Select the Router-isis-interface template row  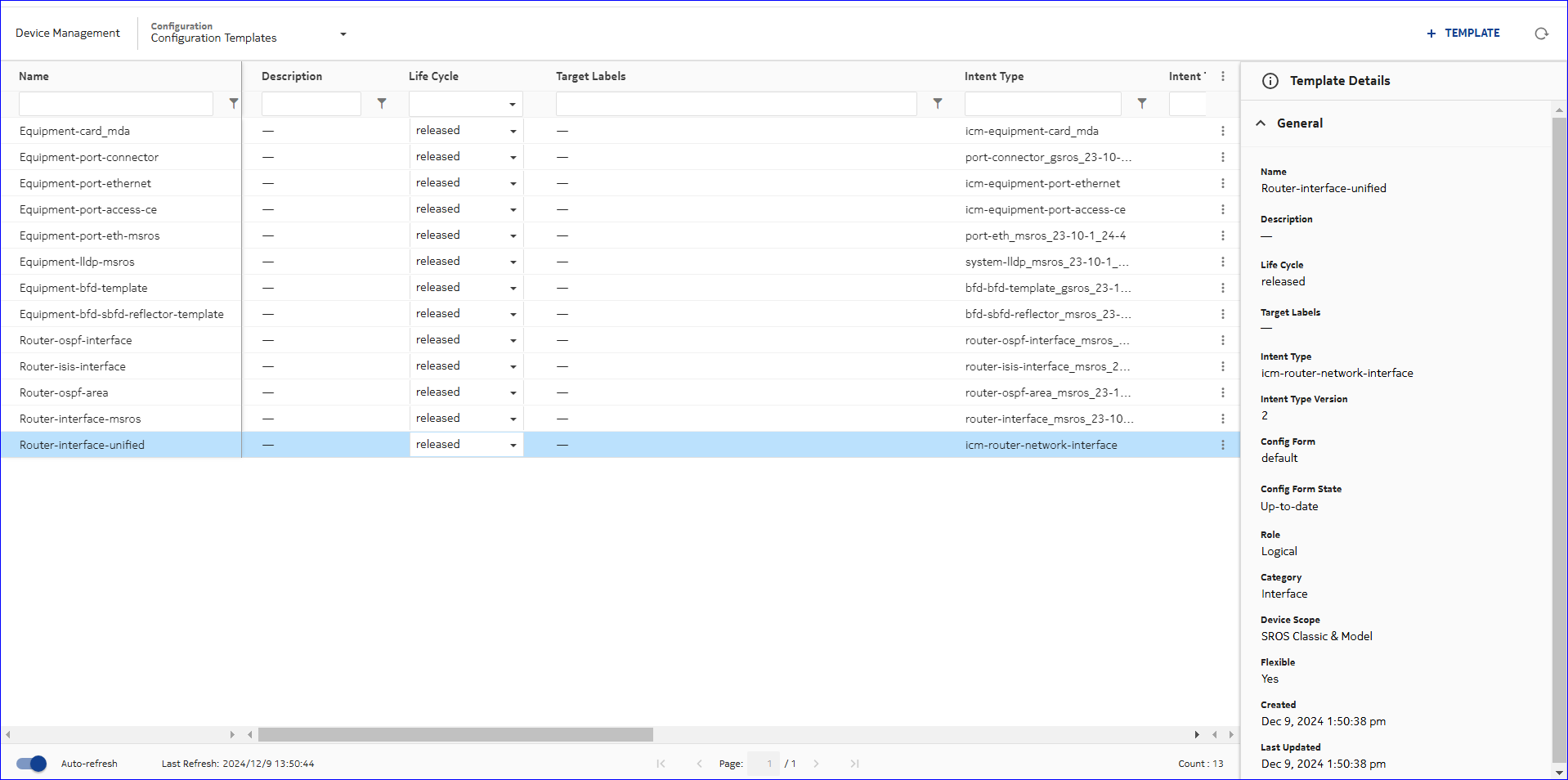click(73, 366)
